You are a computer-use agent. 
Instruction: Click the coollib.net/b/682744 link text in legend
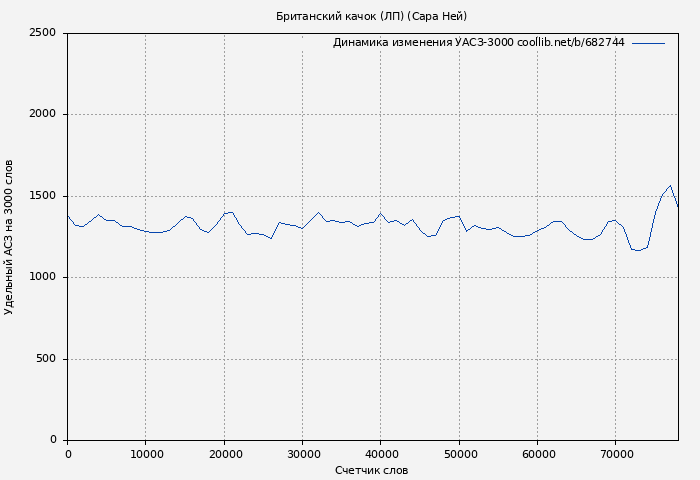tap(571, 43)
